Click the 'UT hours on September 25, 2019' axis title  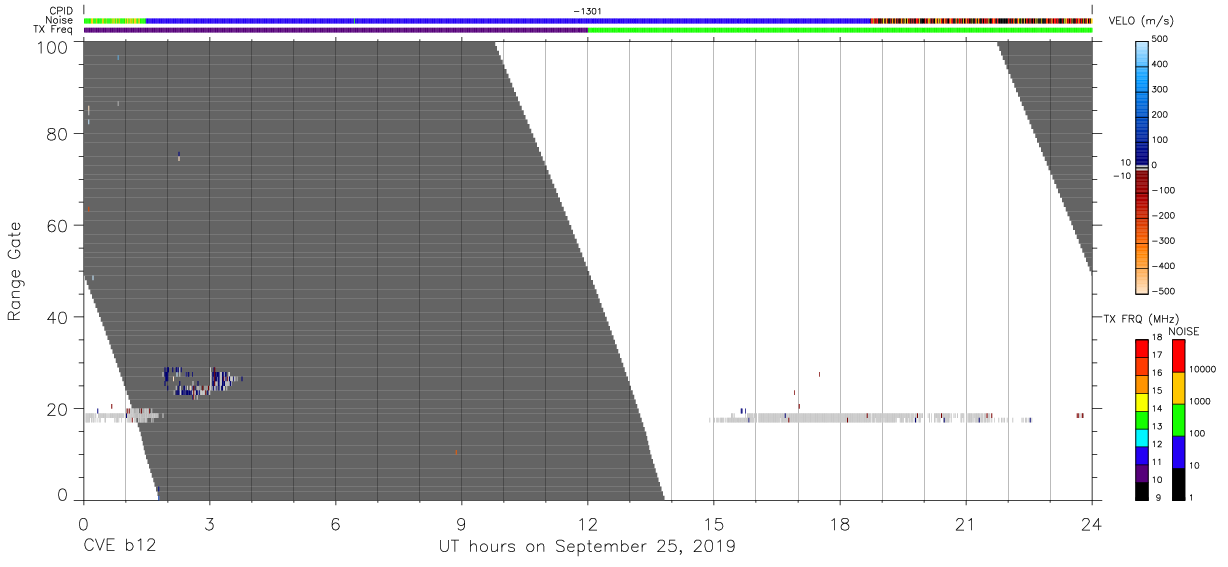(x=587, y=547)
